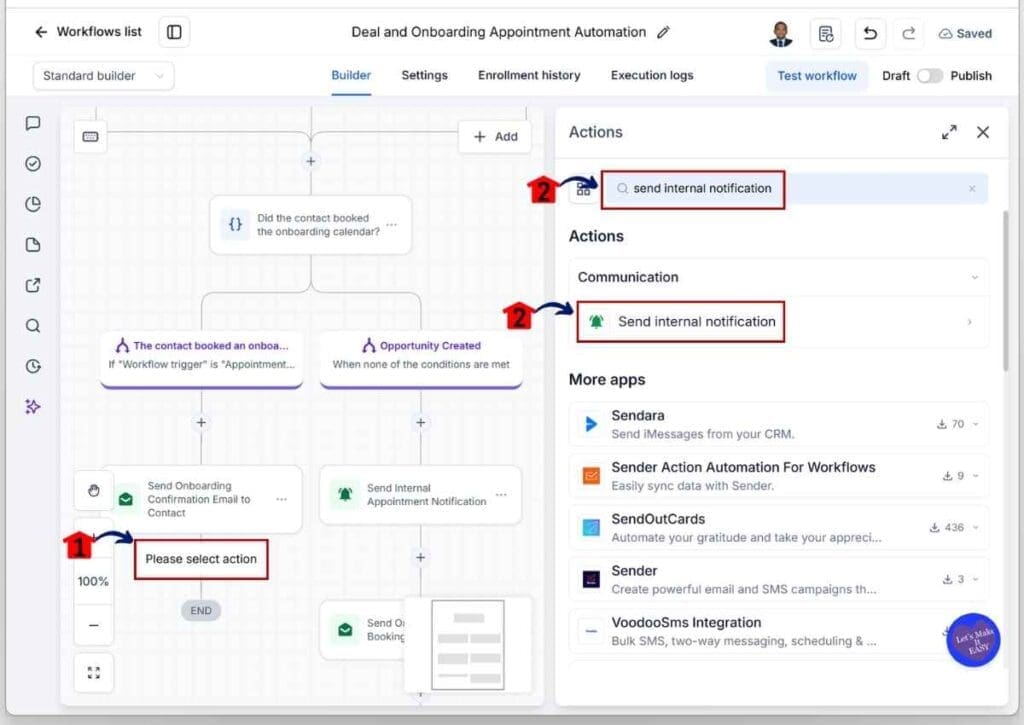Viewport: 1024px width, 725px height.
Task: Toggle the actions grid view icon
Action: point(583,189)
